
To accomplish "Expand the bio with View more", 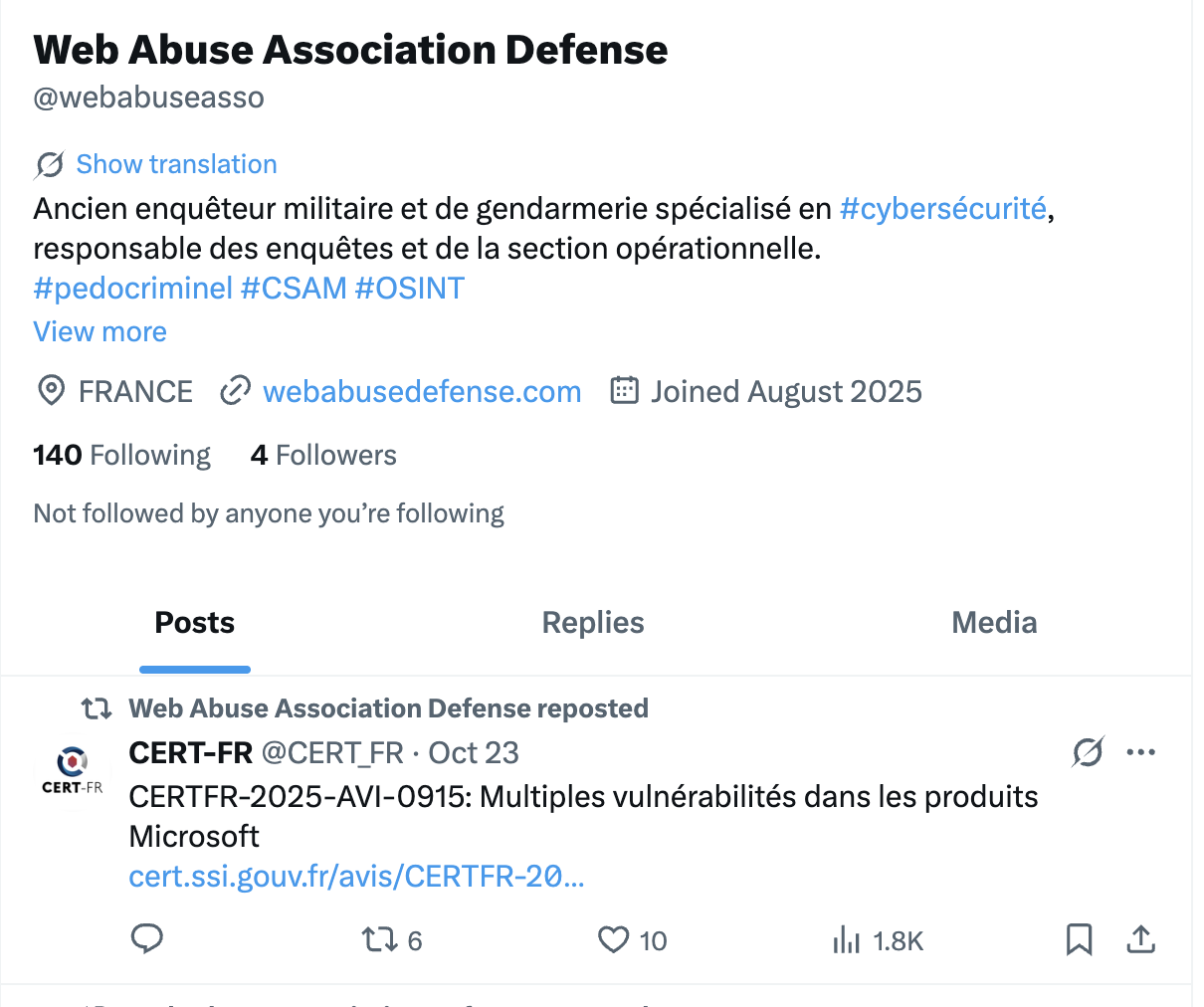I will tap(100, 331).
